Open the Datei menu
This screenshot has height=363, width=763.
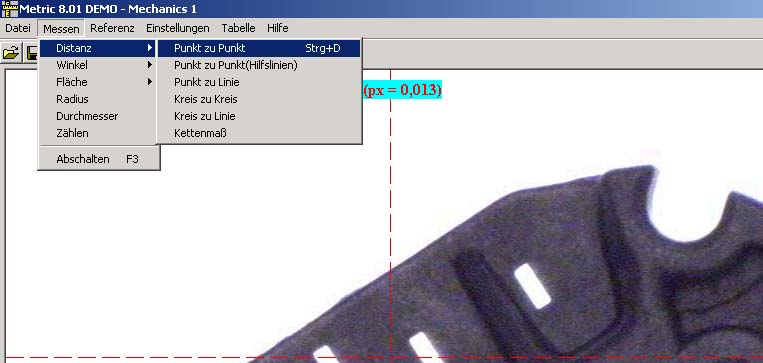tap(18, 28)
